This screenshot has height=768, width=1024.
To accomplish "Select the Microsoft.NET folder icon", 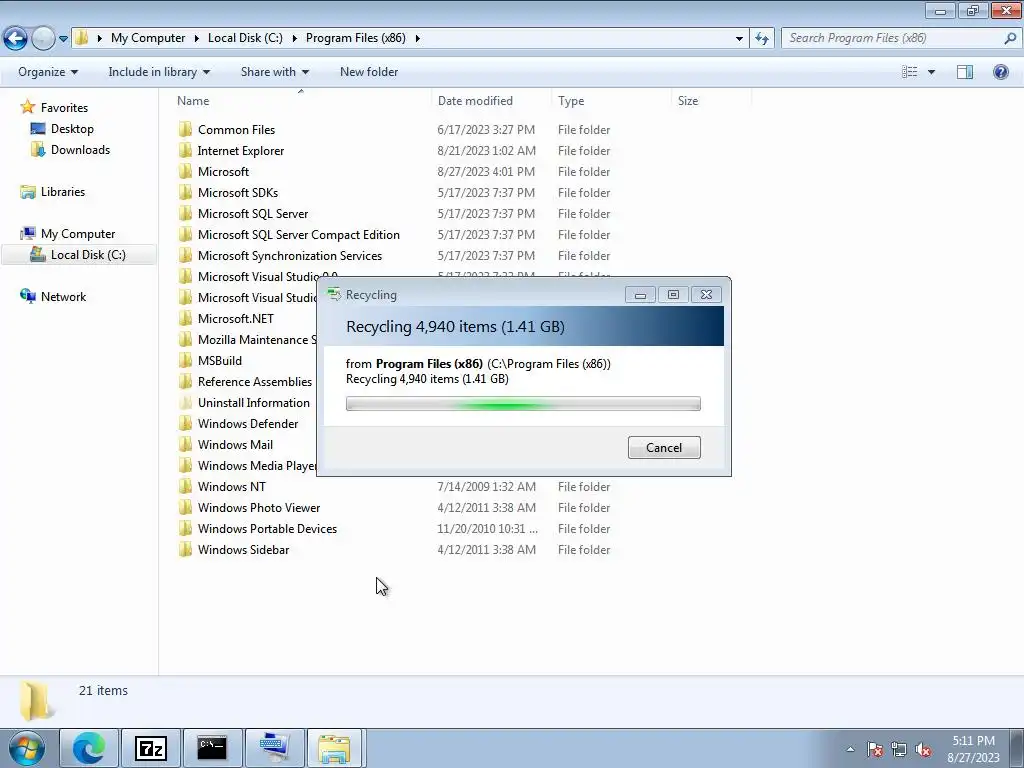I will (185, 318).
